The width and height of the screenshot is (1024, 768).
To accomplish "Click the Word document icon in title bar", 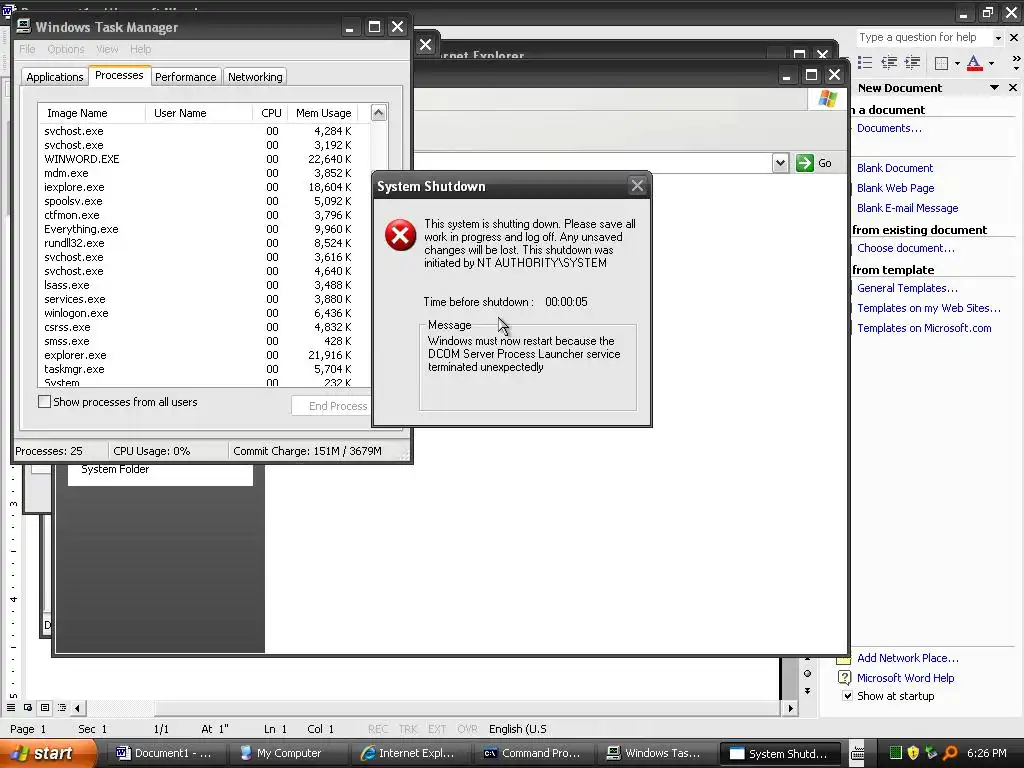I will 7,11.
